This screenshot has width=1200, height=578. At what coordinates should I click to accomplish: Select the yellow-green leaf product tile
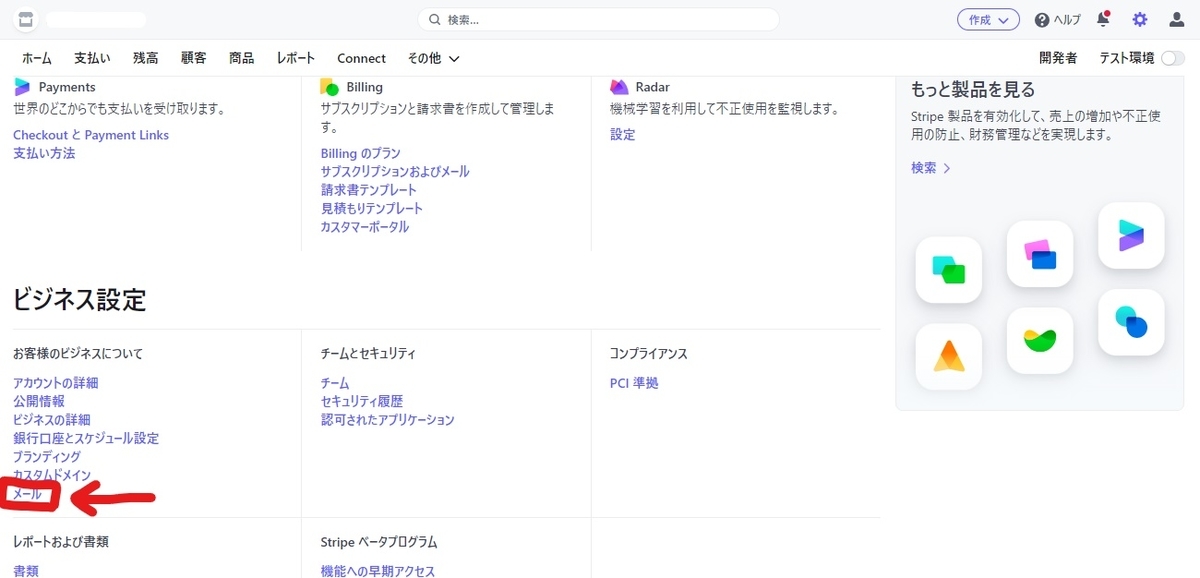pyautogui.click(x=1040, y=340)
